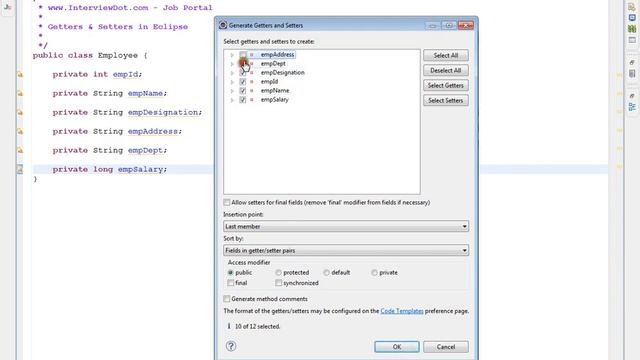Click the info icon beside 10 of 12 selected
This screenshot has height=360, width=640.
(x=229, y=326)
